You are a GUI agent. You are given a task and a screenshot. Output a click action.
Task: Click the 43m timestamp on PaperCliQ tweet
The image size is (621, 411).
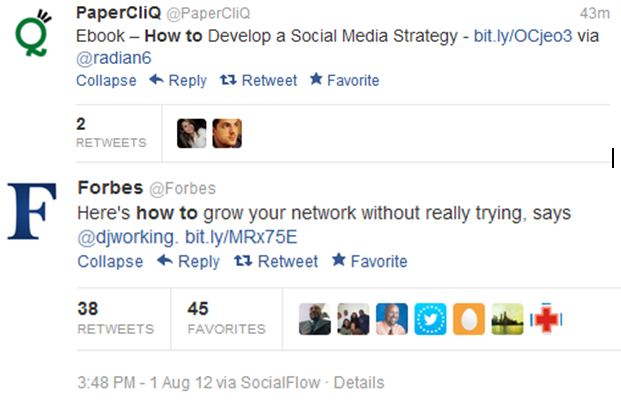coord(594,13)
